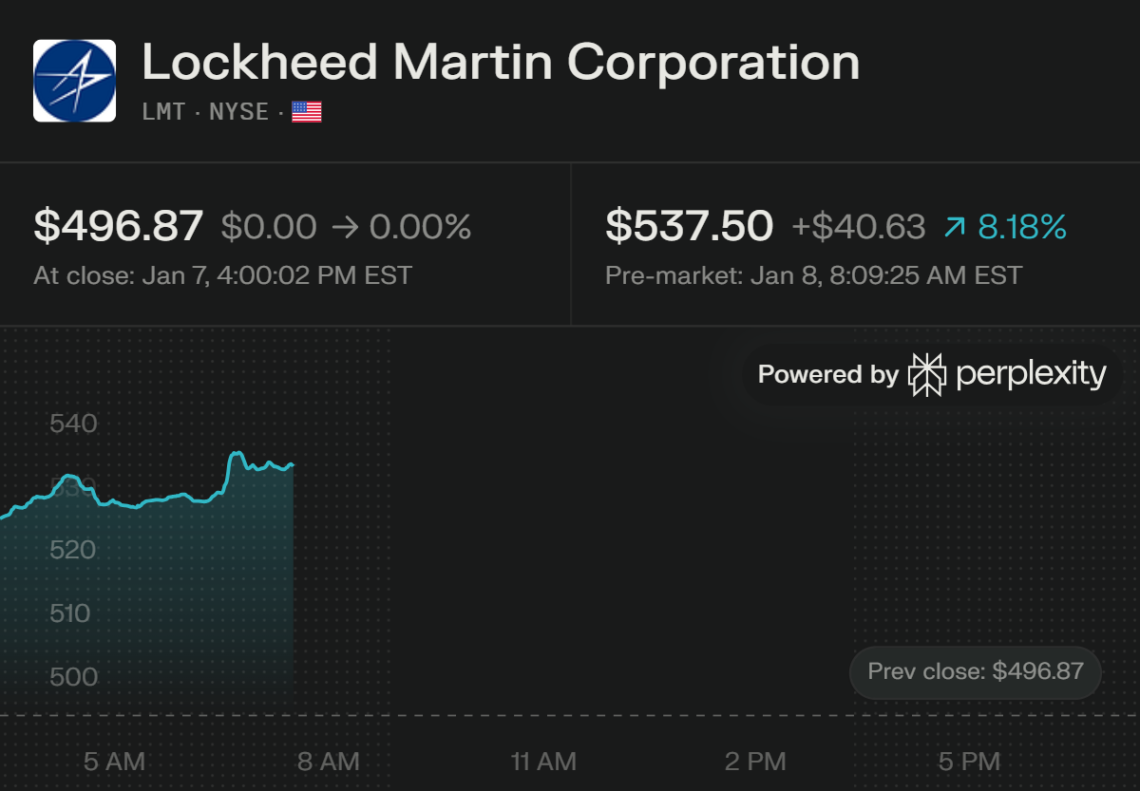Select the NYSE exchange label
Image resolution: width=1140 pixels, height=791 pixels.
(x=238, y=112)
